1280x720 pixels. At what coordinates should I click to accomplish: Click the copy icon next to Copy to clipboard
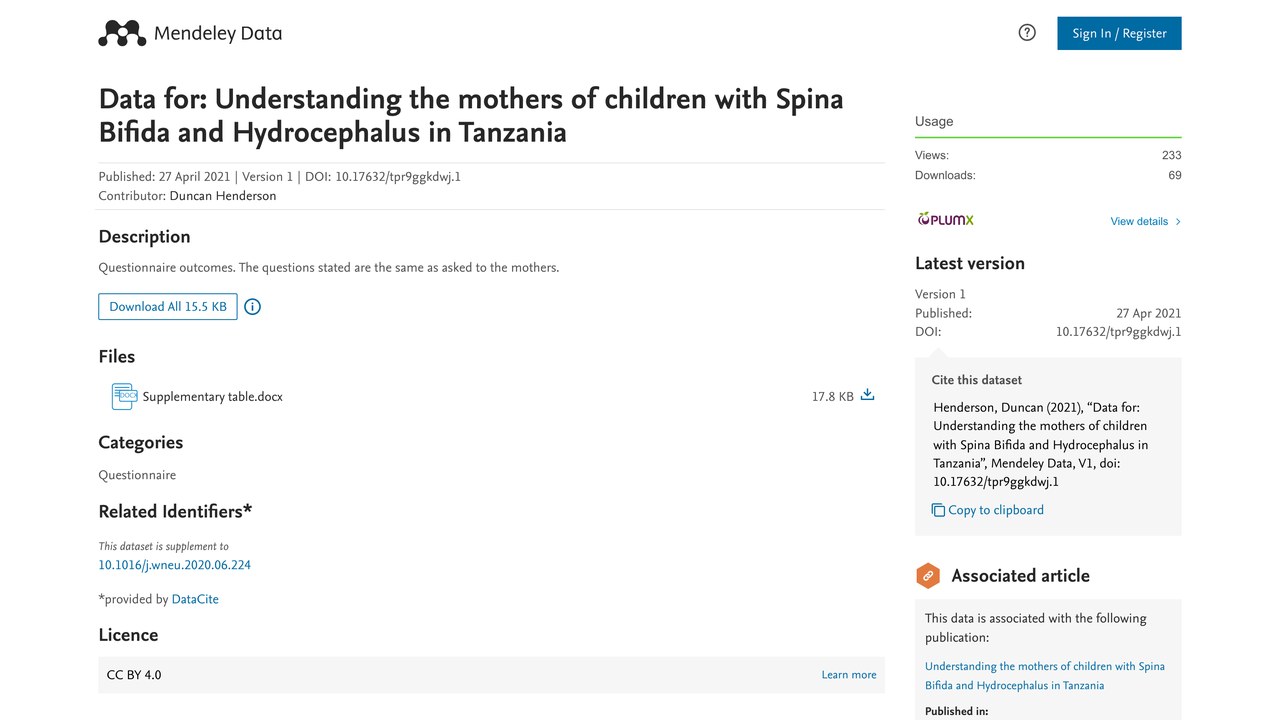click(938, 510)
